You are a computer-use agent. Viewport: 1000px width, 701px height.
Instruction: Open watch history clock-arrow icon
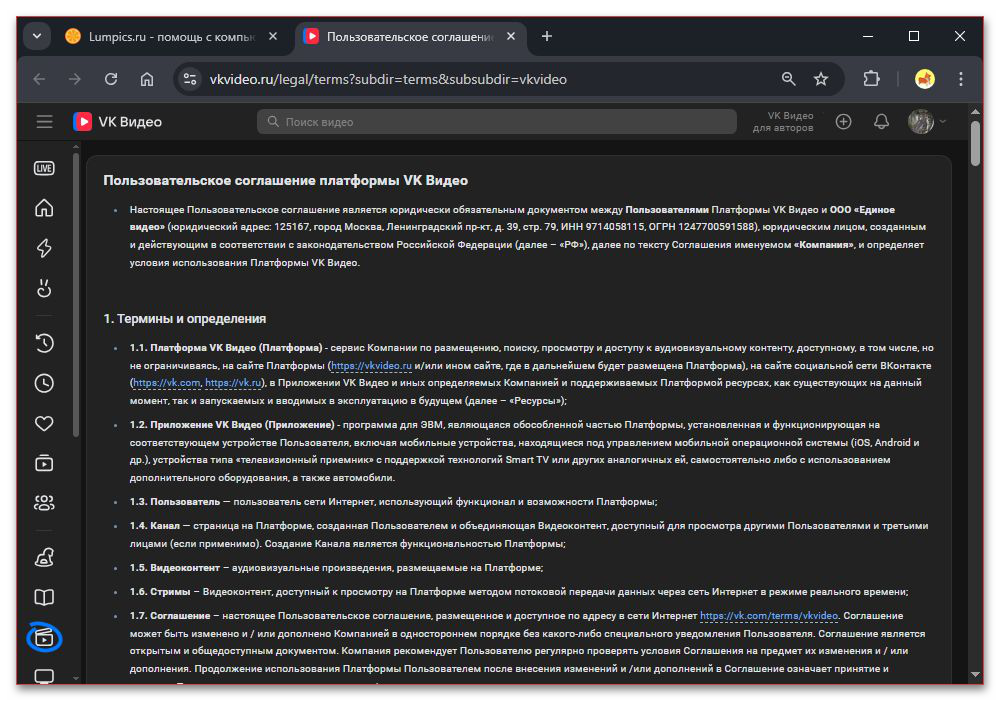[44, 343]
